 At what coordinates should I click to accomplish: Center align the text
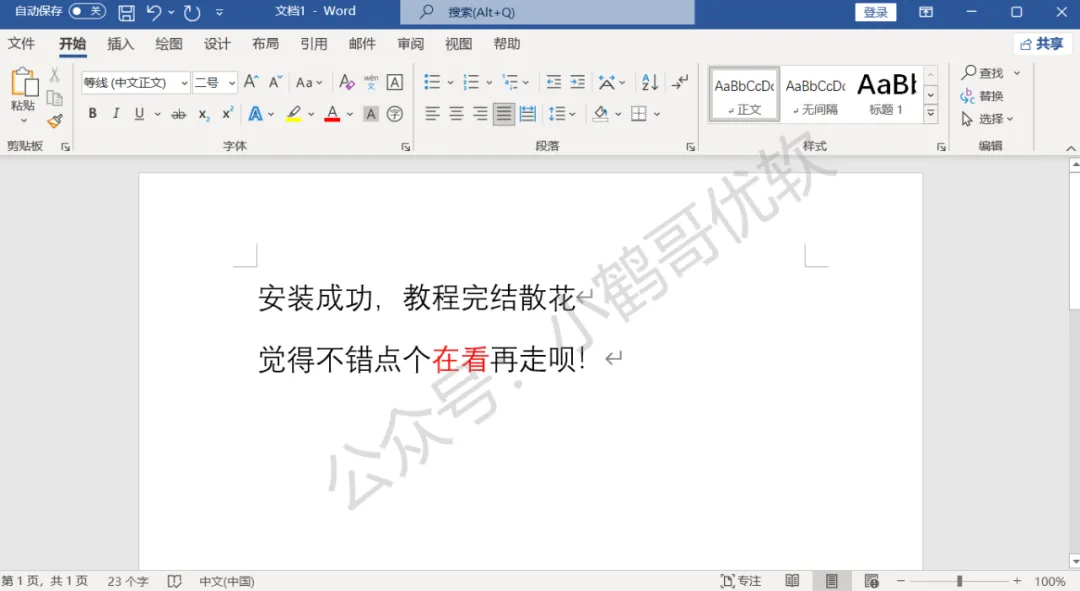click(x=456, y=114)
